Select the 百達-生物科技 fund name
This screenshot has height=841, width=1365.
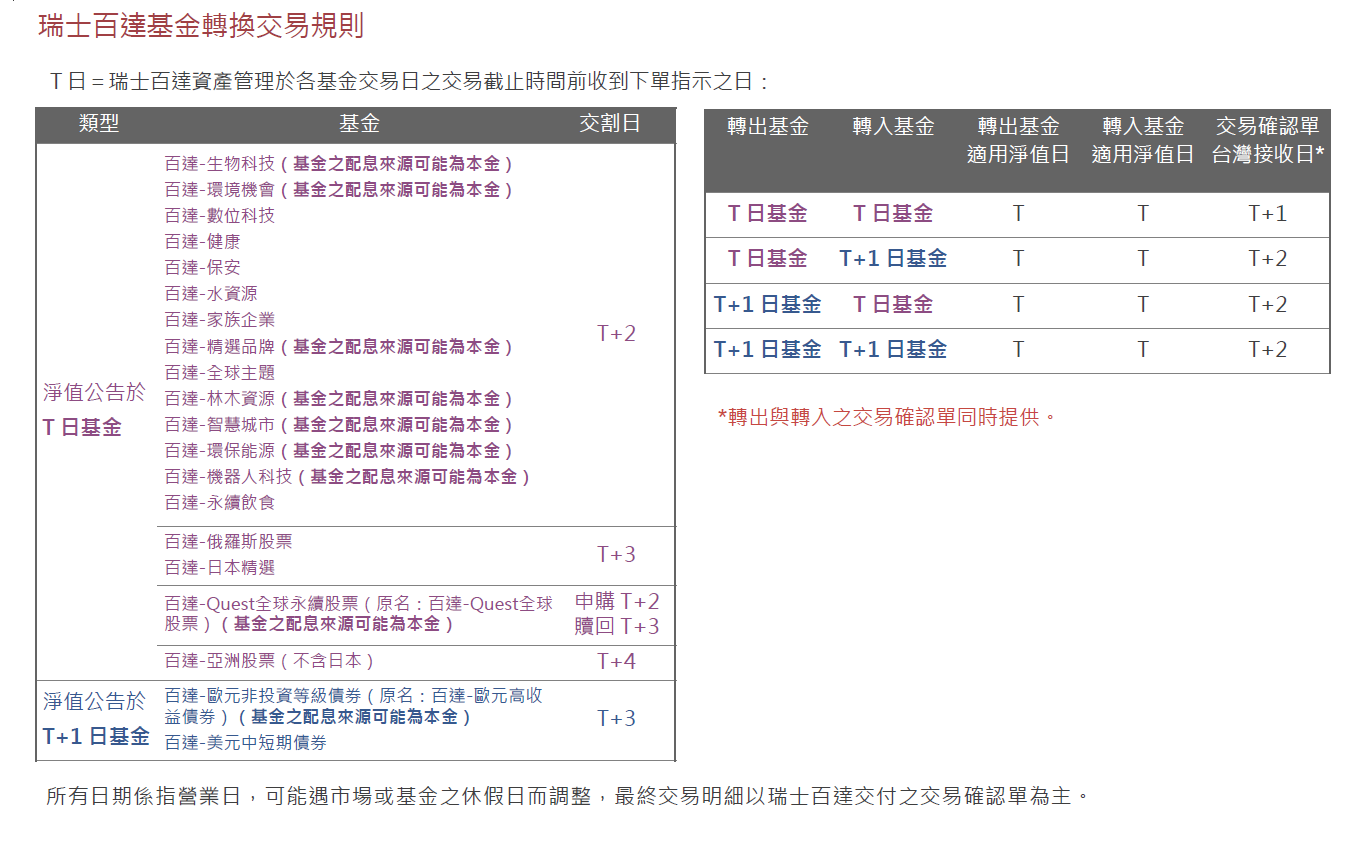tap(220, 164)
